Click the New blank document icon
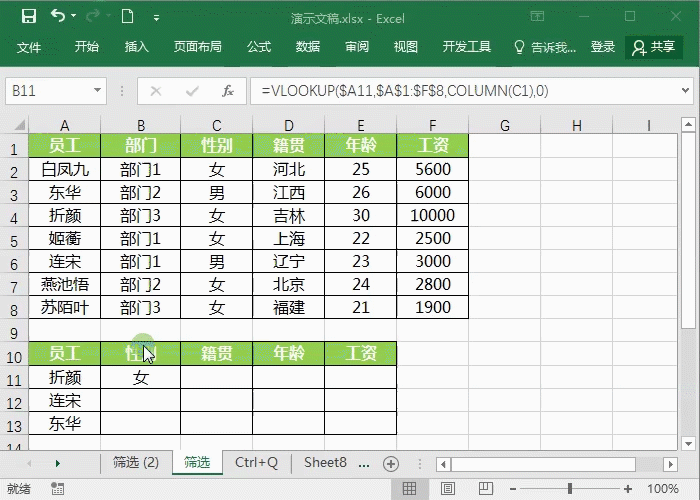This screenshot has width=700, height=500. [127, 17]
